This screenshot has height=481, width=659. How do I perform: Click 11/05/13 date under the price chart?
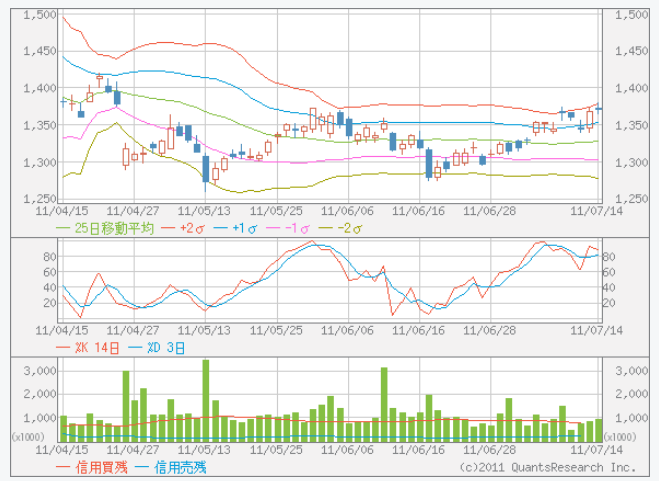click(204, 211)
